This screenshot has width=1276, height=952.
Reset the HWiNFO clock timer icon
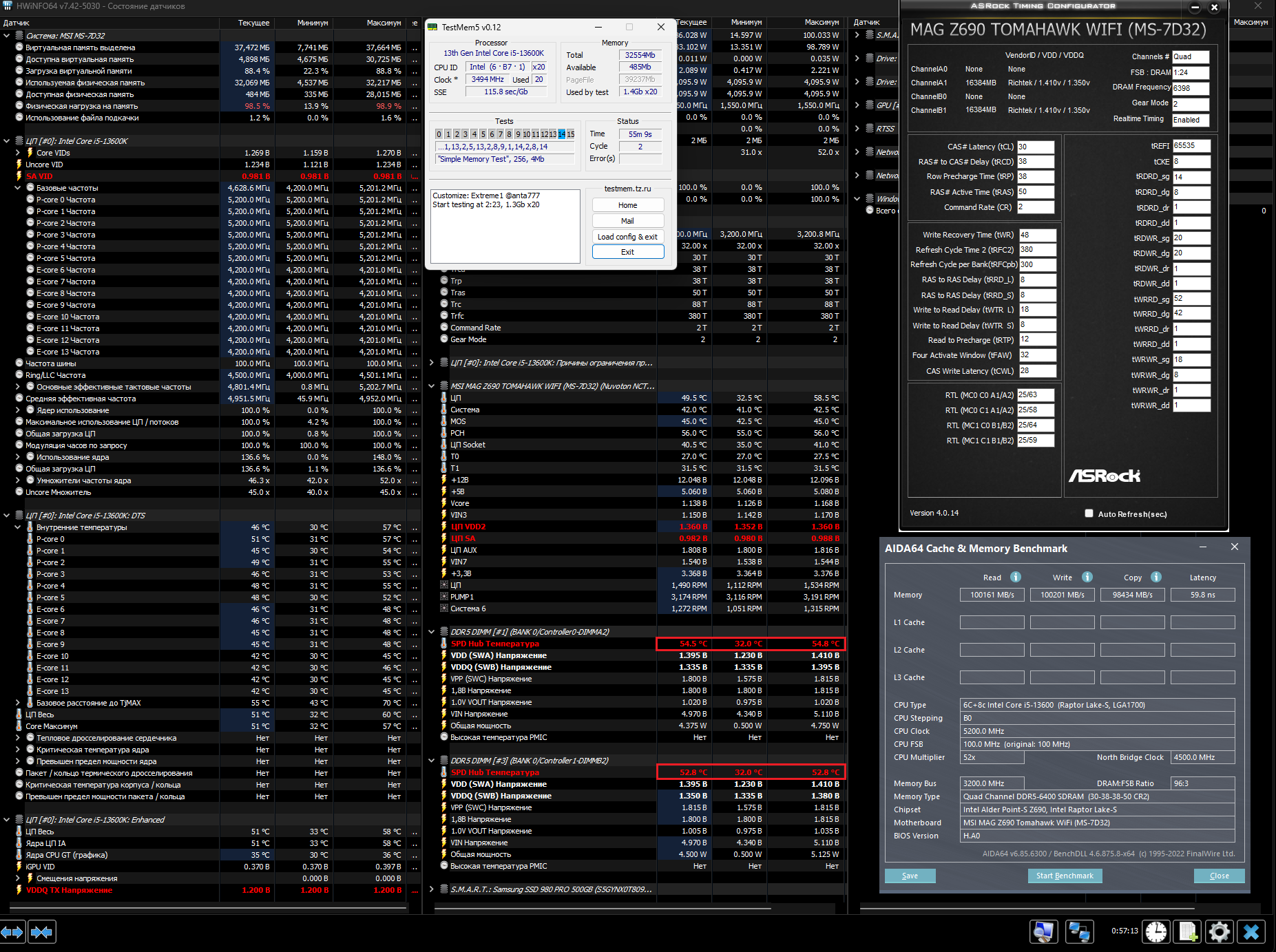coord(1156,932)
